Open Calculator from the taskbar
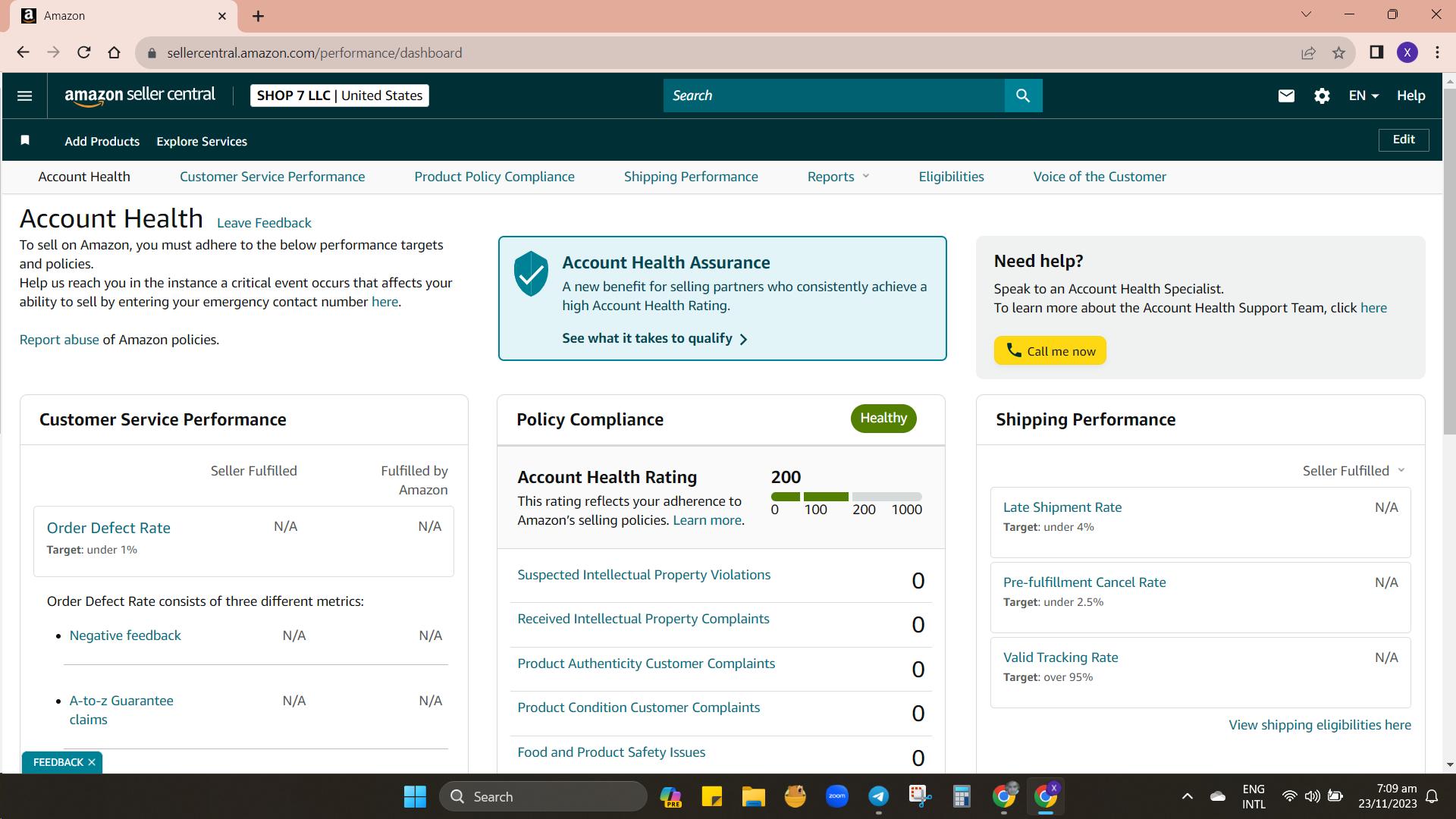The image size is (1456, 819). 962,796
